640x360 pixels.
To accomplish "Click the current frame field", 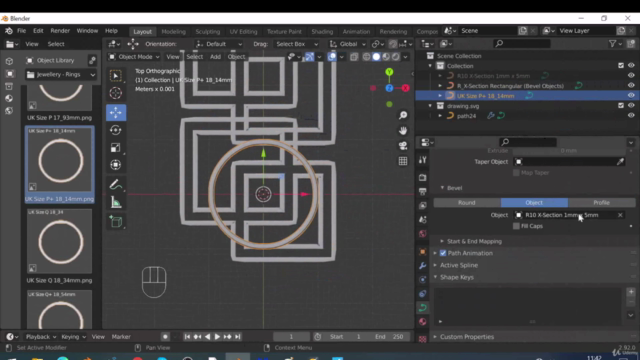I will (x=291, y=337).
